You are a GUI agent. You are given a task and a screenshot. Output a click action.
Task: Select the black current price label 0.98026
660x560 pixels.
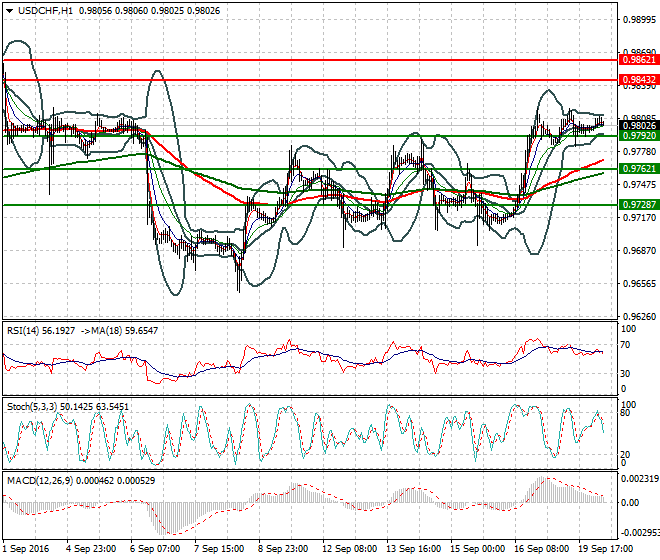639,126
